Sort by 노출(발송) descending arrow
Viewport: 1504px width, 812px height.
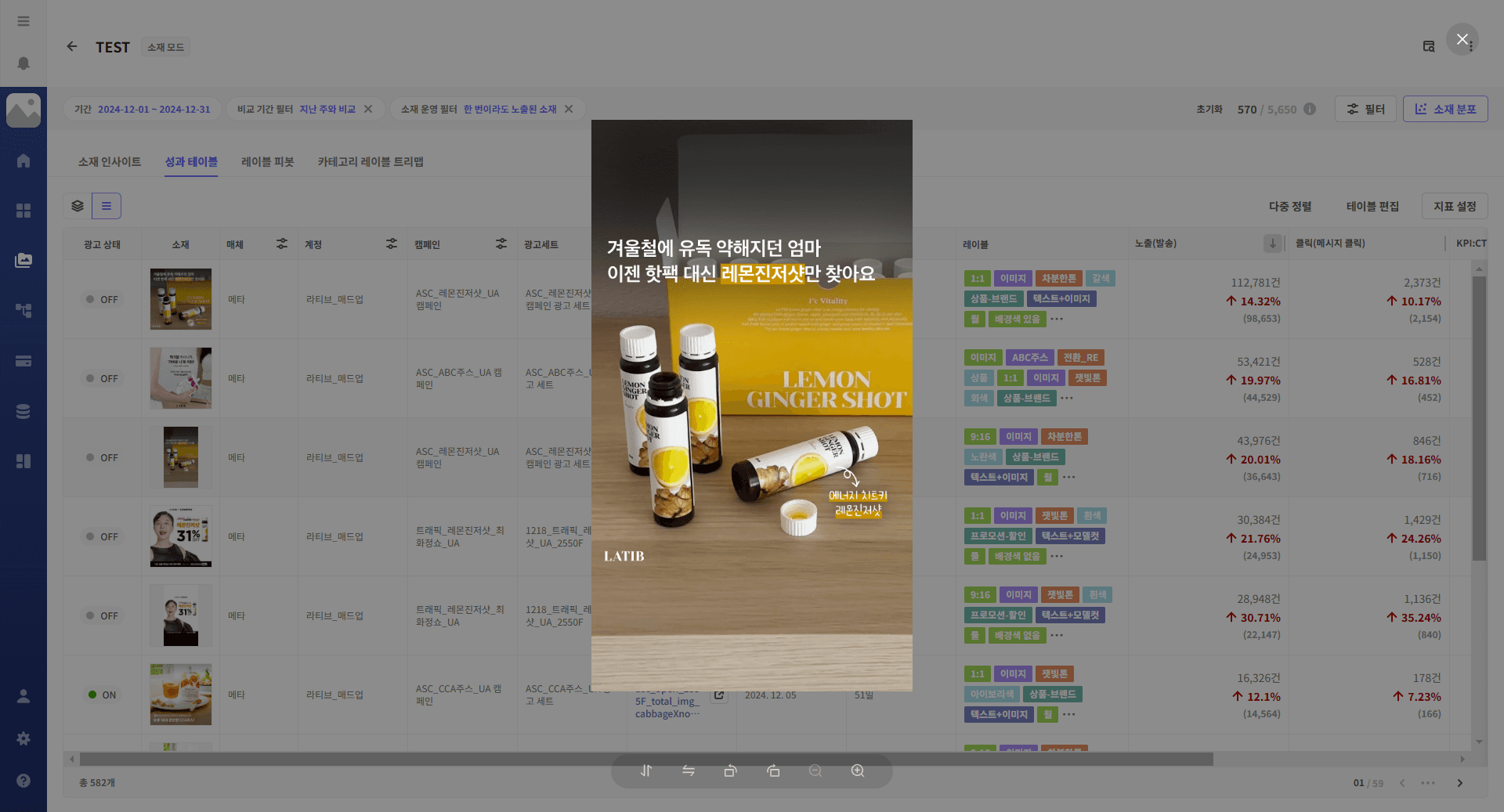coord(1272,244)
